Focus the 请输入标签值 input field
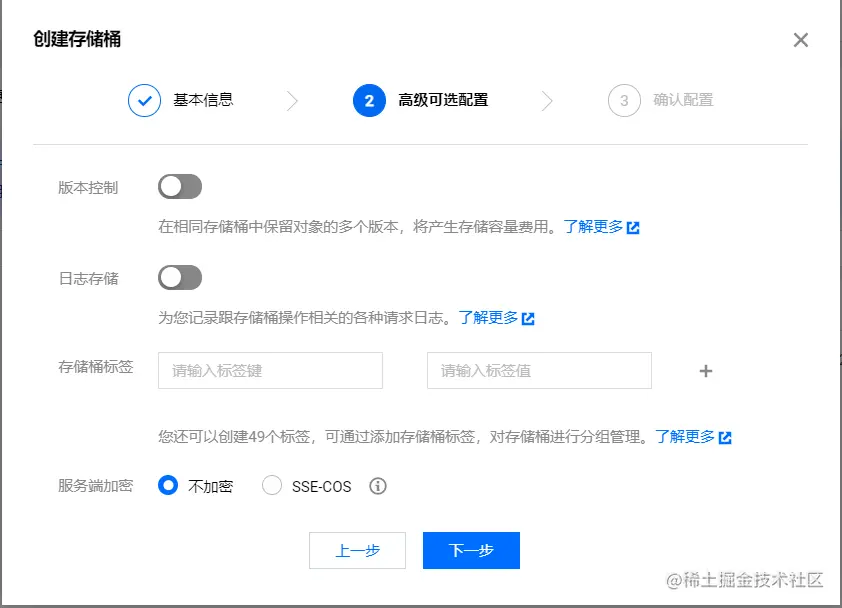Image resolution: width=842 pixels, height=608 pixels. [539, 371]
